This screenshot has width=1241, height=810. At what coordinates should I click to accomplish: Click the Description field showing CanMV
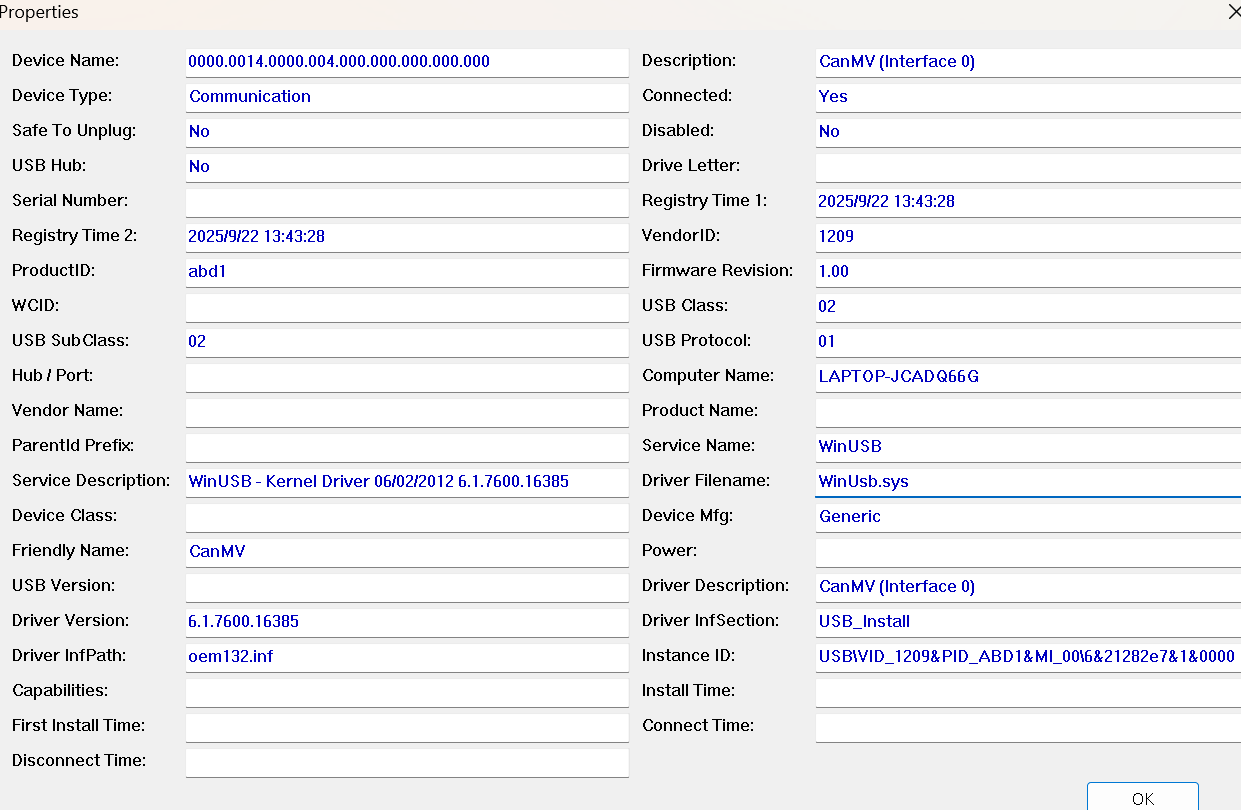(1027, 62)
